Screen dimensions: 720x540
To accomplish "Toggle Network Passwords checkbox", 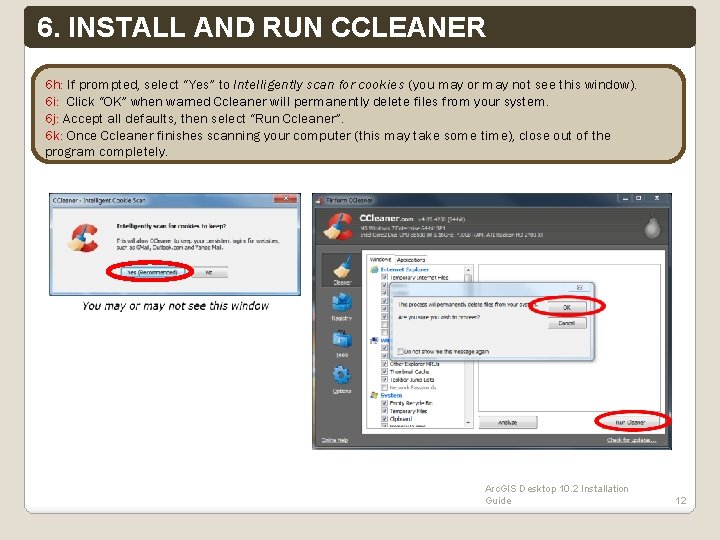I will [x=385, y=388].
